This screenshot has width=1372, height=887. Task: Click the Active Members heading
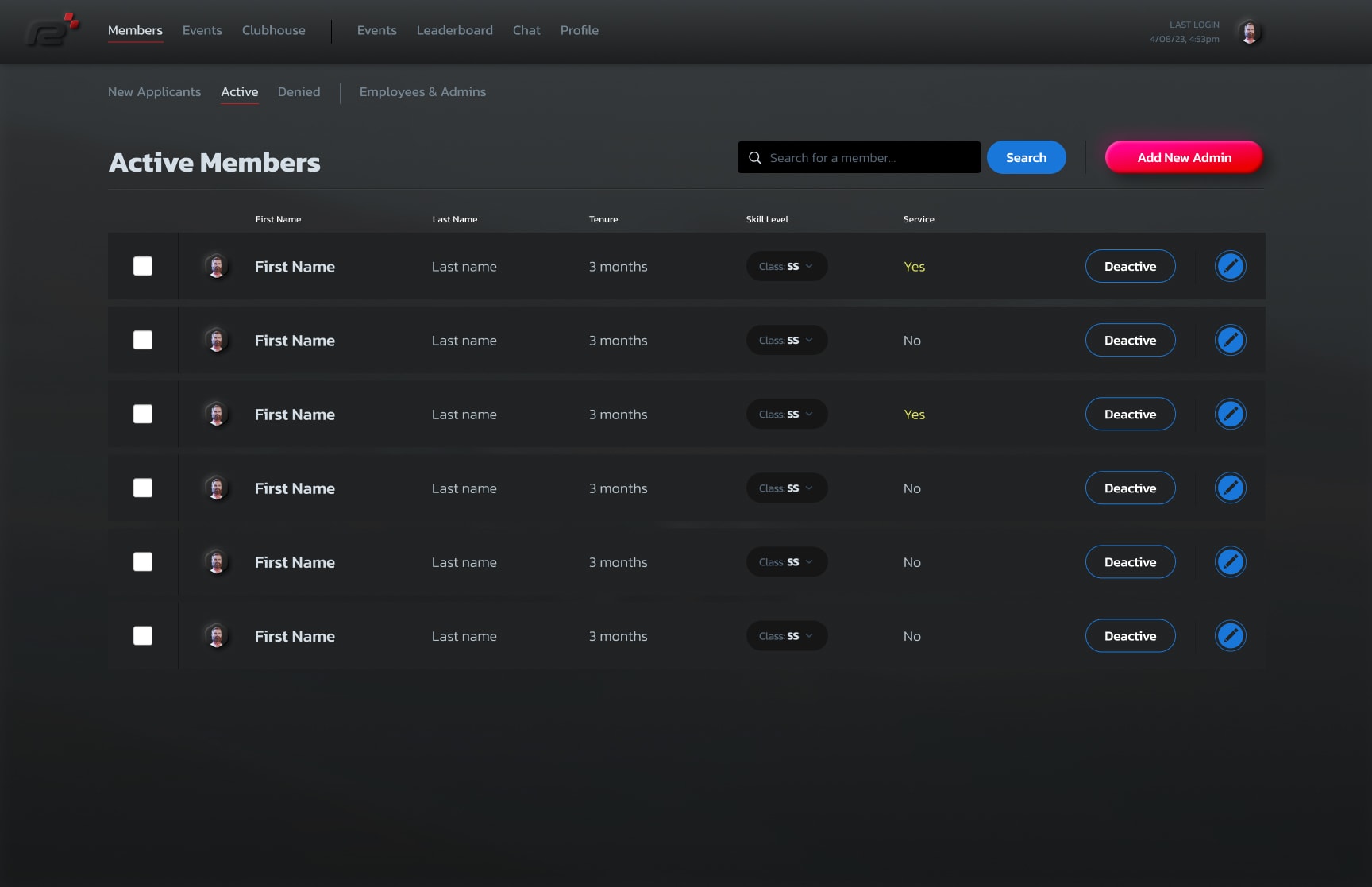[214, 162]
